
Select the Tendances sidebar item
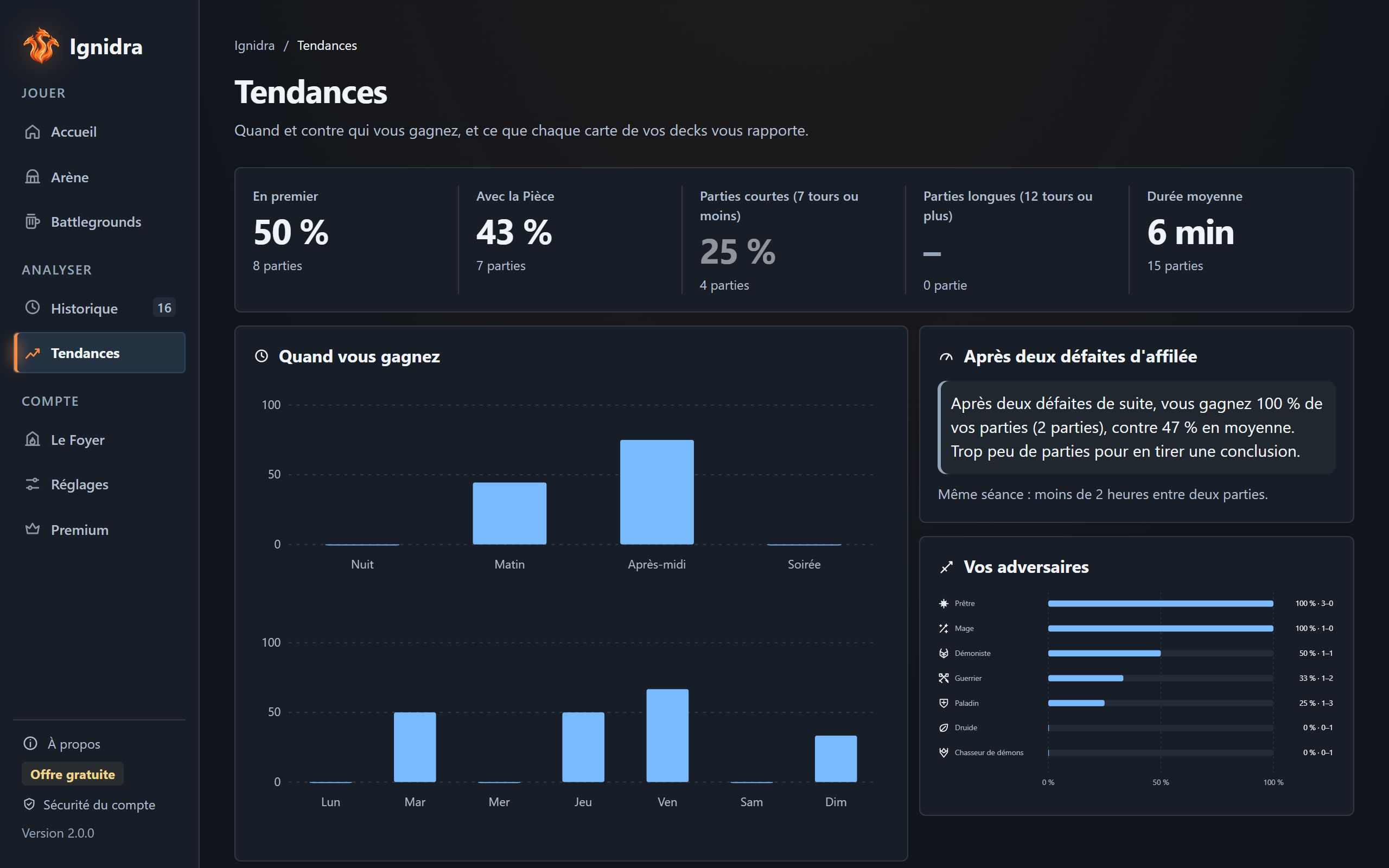click(99, 353)
